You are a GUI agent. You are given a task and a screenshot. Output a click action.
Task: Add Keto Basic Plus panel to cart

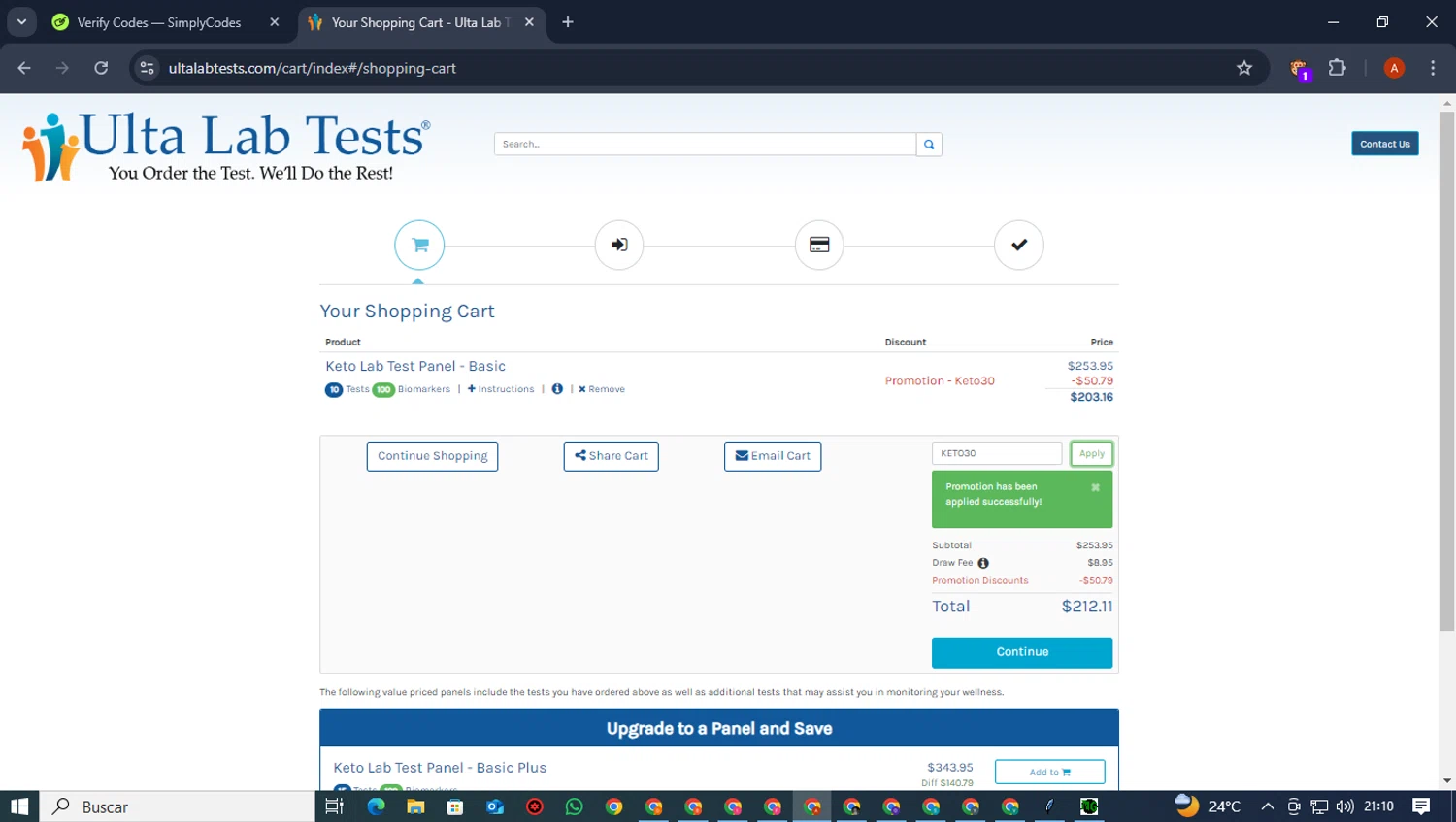coord(1049,772)
